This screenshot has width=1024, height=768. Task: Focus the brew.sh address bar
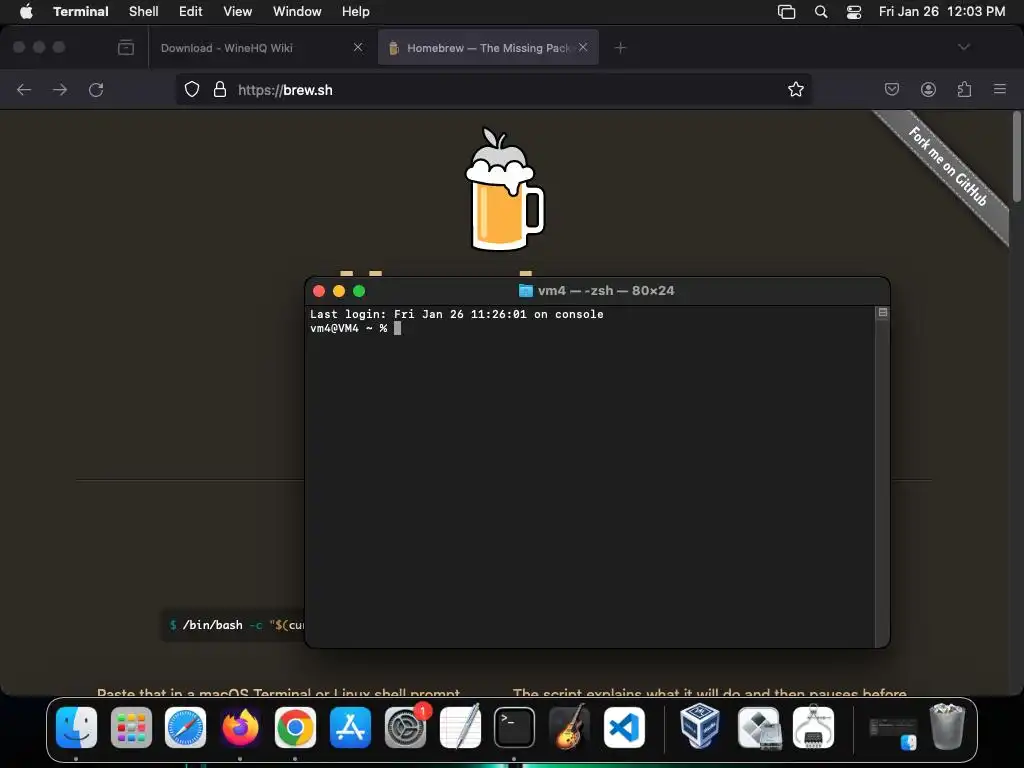(493, 89)
